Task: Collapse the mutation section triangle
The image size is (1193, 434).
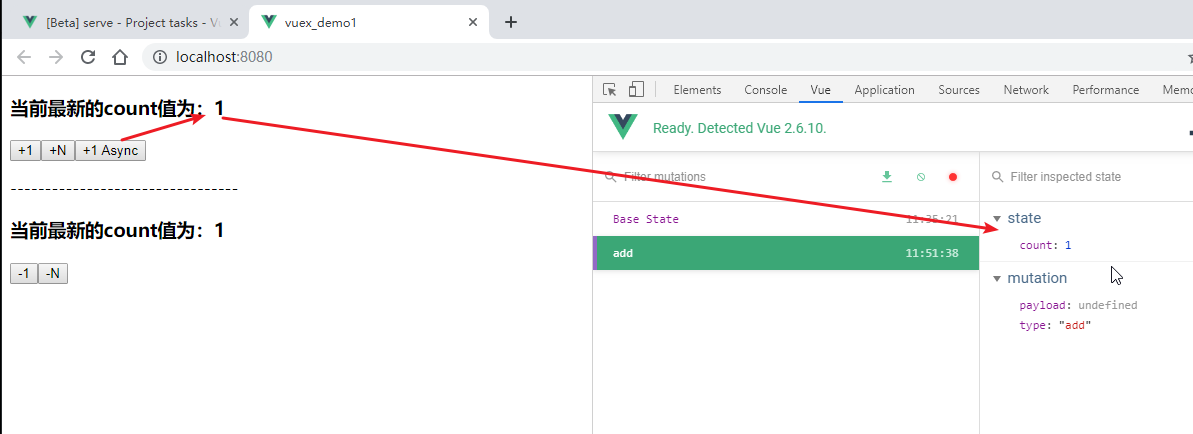Action: [997, 279]
